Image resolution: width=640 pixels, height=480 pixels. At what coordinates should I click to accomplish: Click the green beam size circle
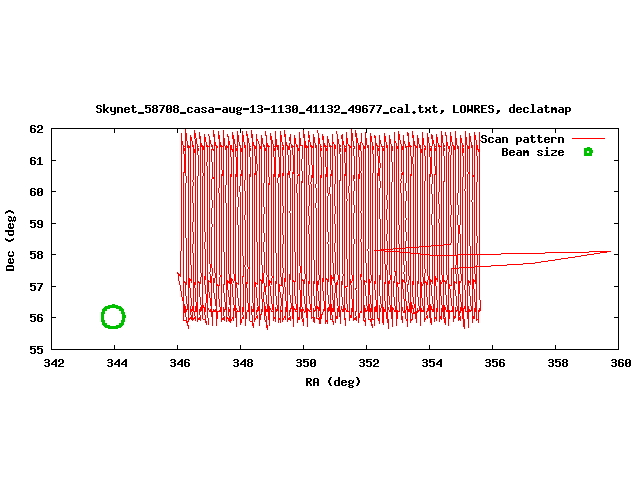(113, 316)
